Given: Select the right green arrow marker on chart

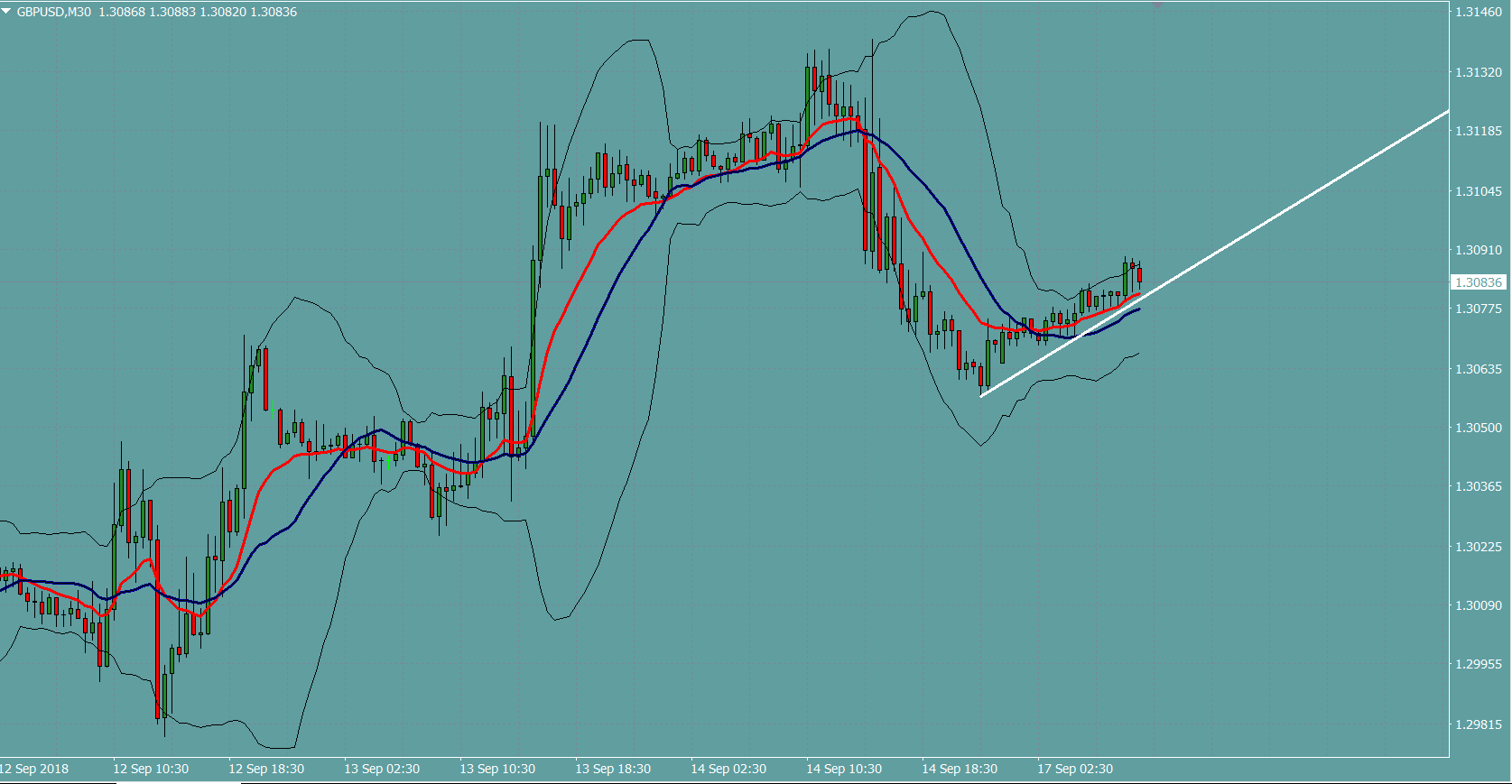Looking at the screenshot, I should tap(388, 461).
